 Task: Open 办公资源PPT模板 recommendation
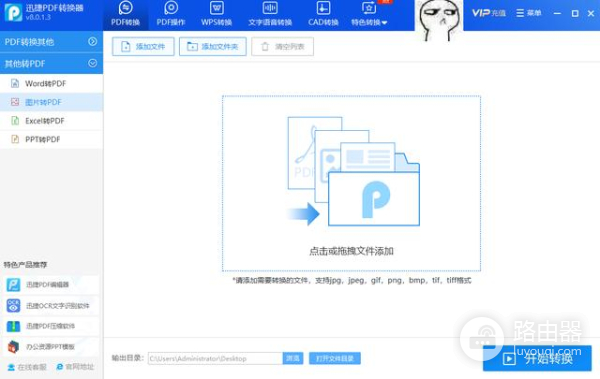(51, 347)
